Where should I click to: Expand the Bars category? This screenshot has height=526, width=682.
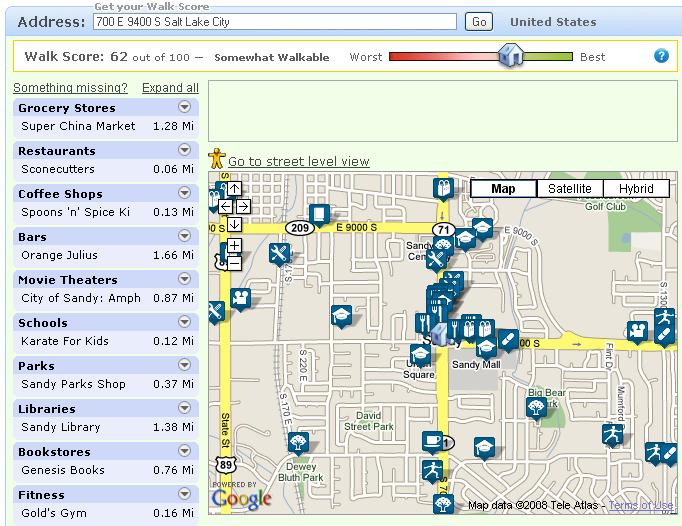click(184, 235)
